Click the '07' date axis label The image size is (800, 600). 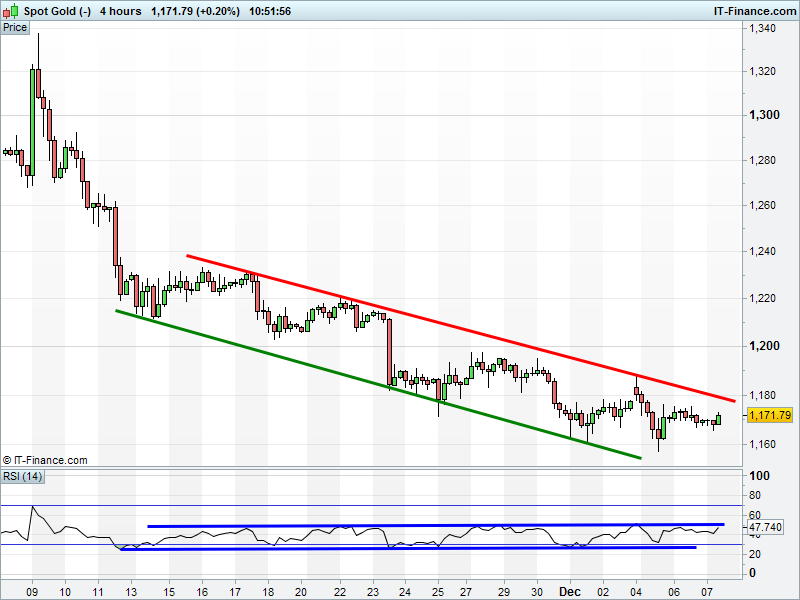(707, 592)
